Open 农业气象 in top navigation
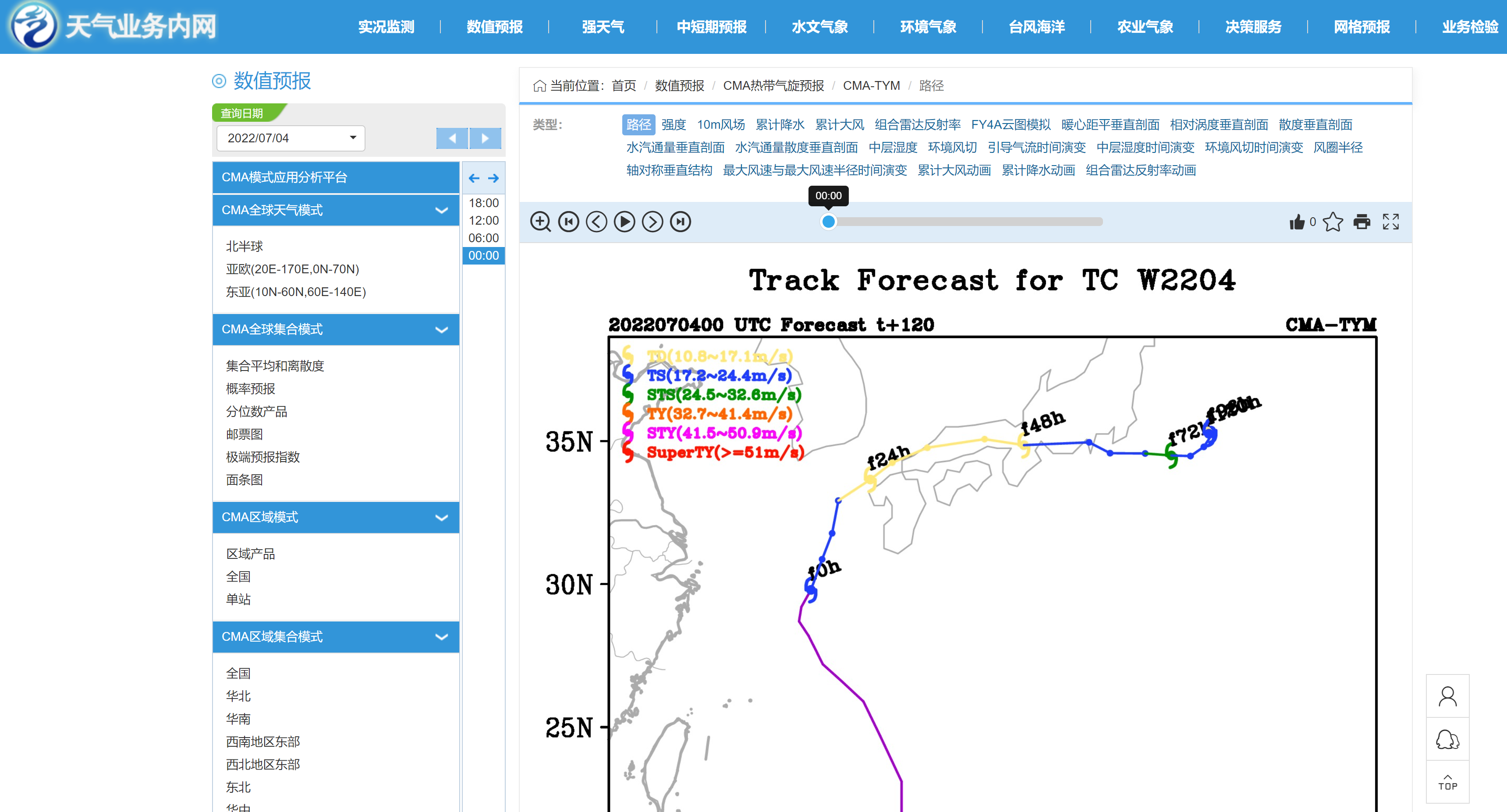1507x812 pixels. pos(1145,27)
